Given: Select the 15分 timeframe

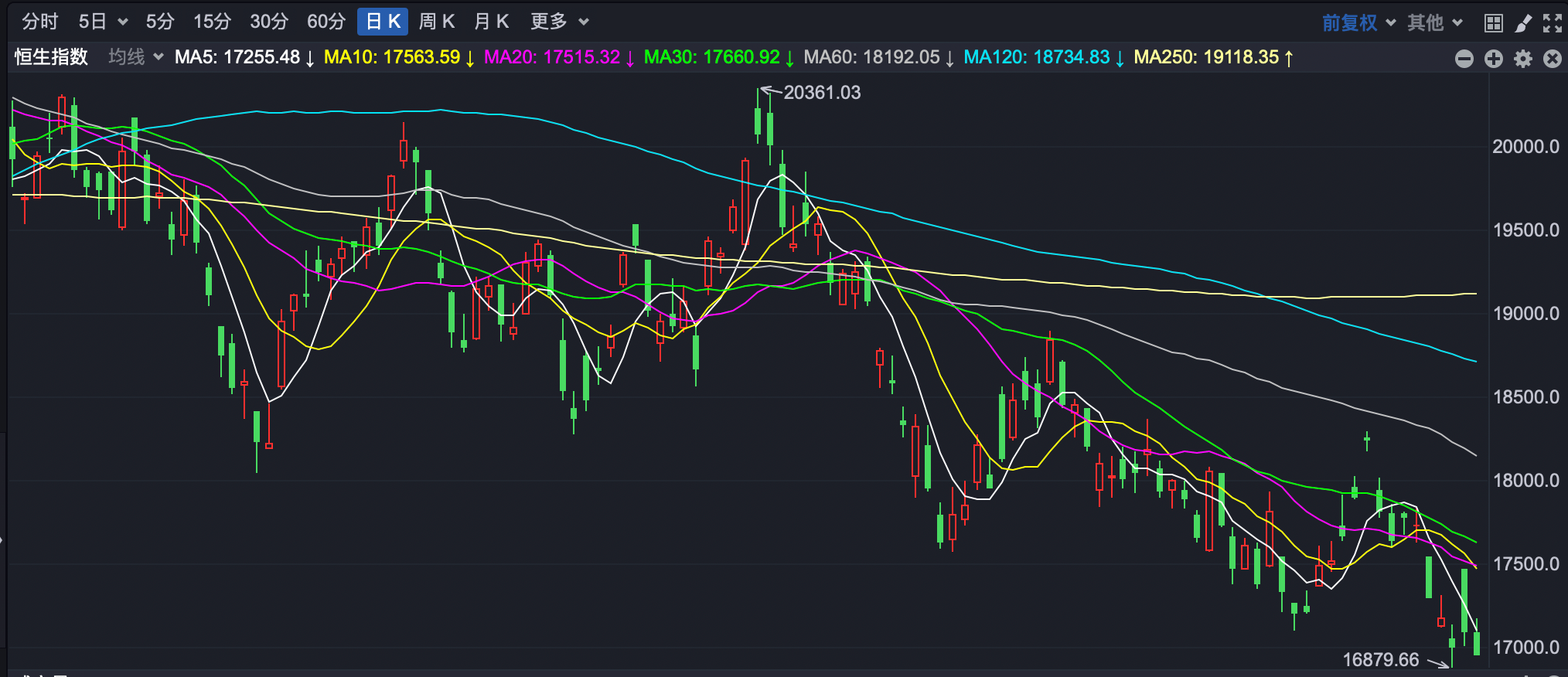Looking at the screenshot, I should click(212, 22).
